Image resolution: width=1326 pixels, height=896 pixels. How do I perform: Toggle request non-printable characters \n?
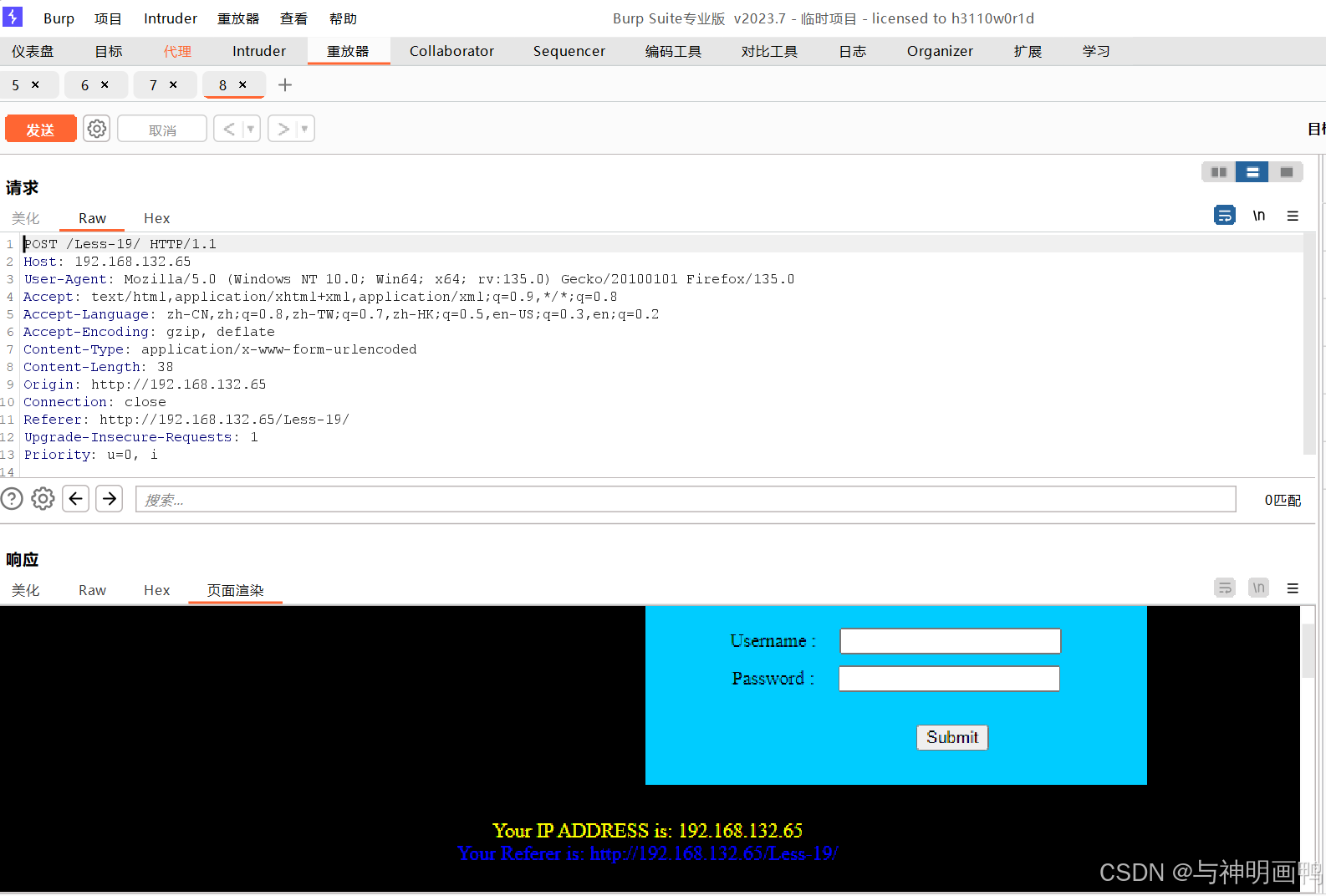[1259, 216]
